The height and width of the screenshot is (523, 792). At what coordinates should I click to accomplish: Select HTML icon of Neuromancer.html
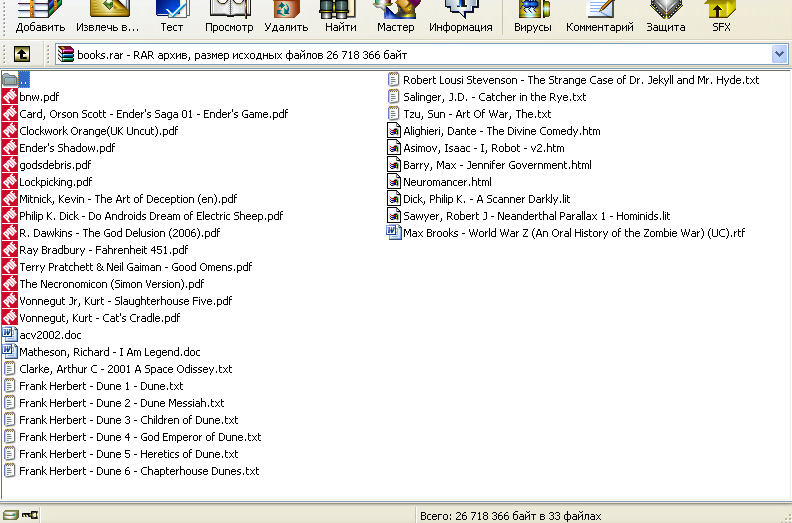(x=393, y=181)
